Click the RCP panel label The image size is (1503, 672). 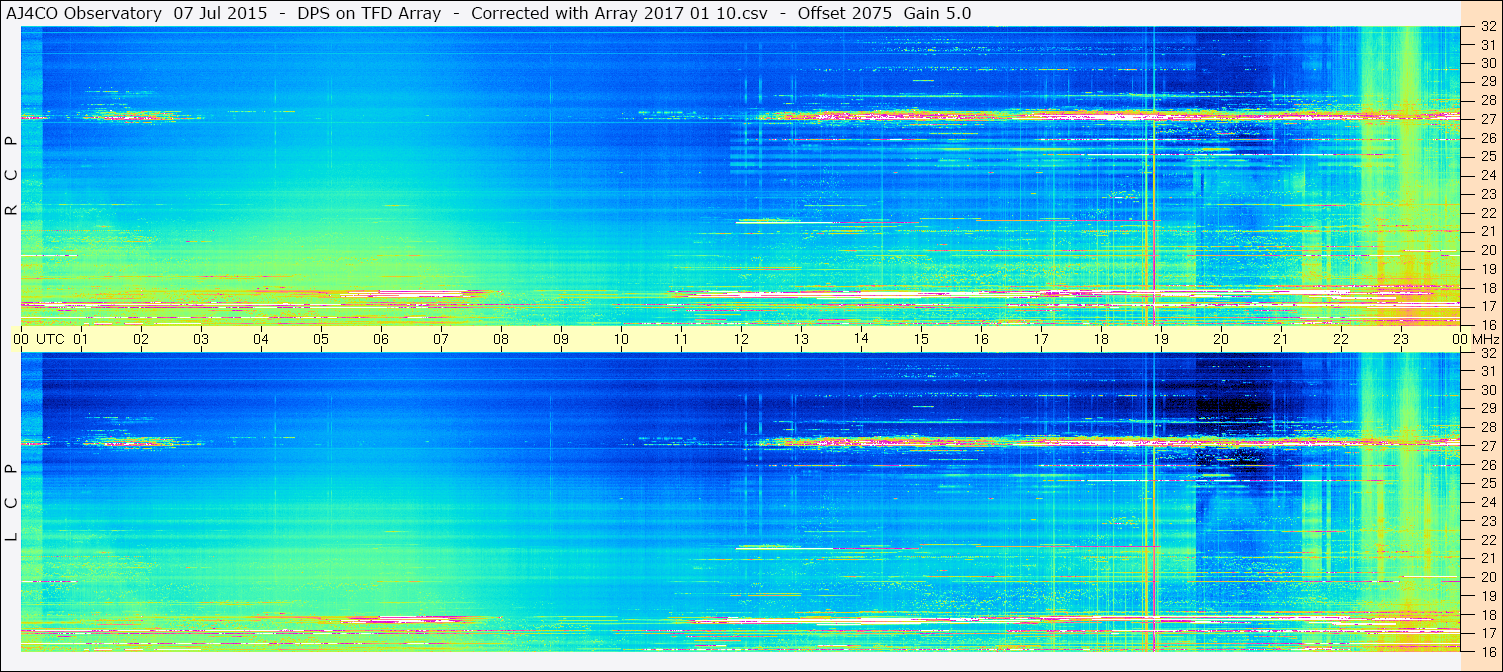point(12,177)
